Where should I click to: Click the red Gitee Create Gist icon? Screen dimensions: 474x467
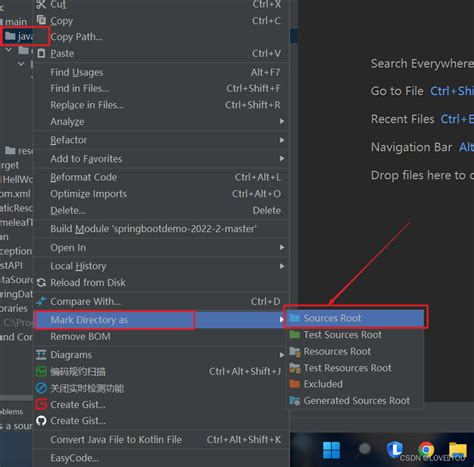41,404
